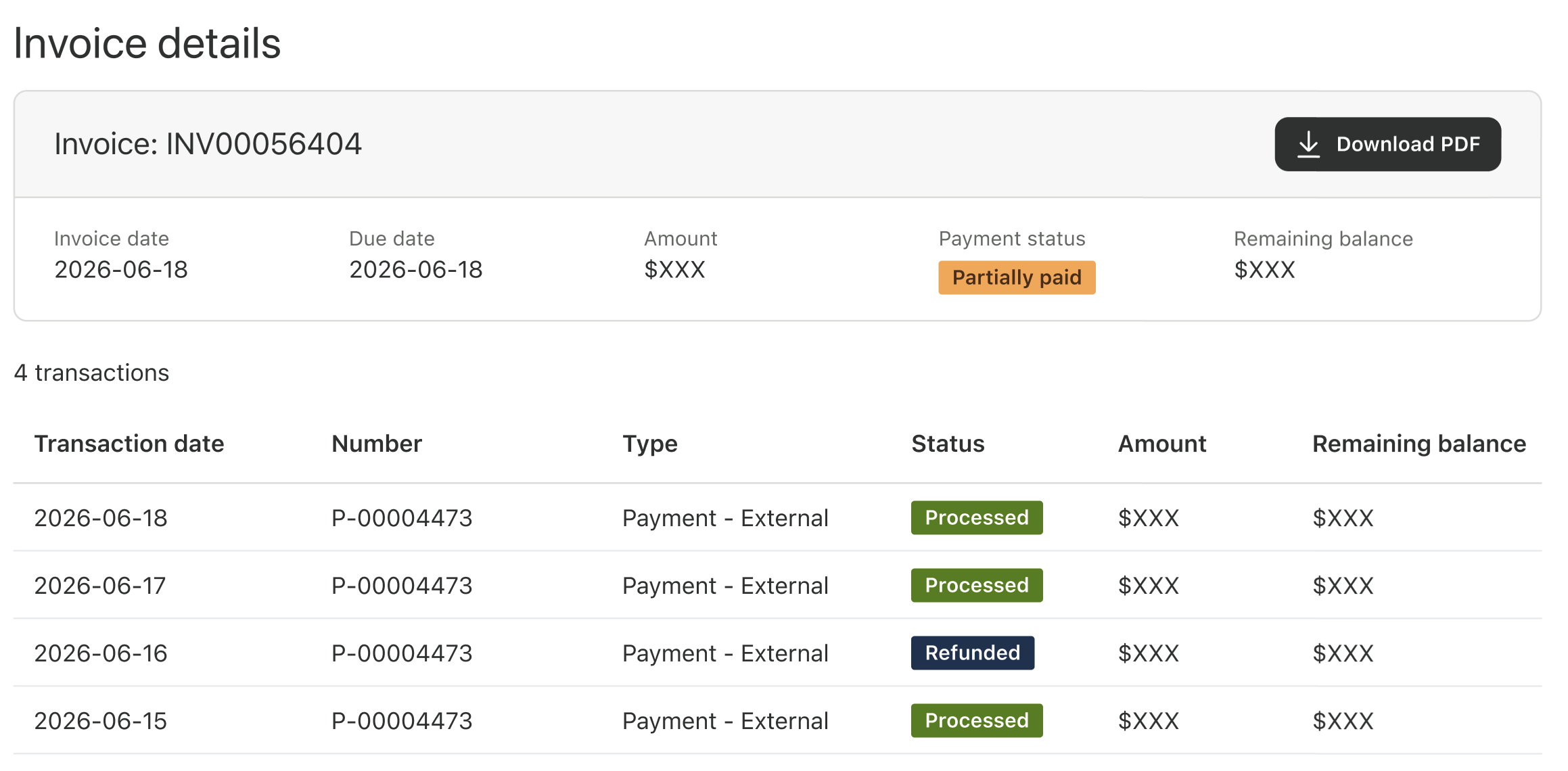The height and width of the screenshot is (771, 1568).
Task: Select the Transaction date column header
Action: 129,444
